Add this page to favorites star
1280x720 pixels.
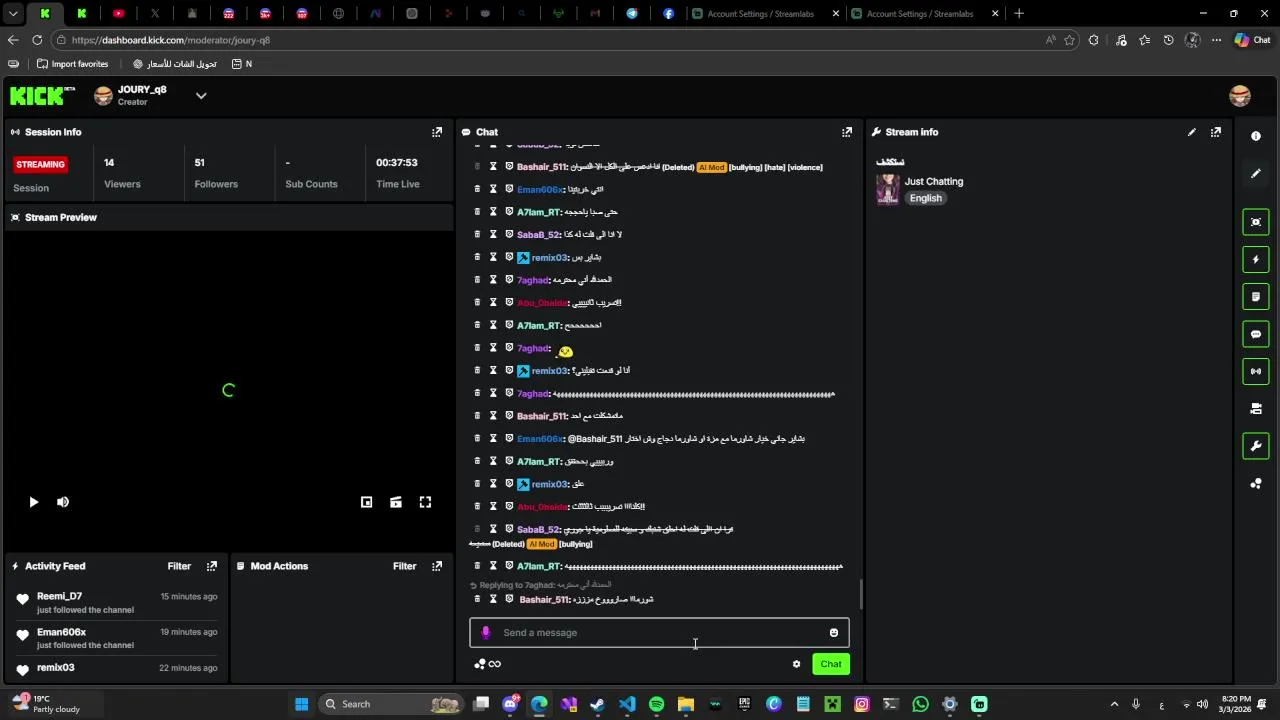1070,40
